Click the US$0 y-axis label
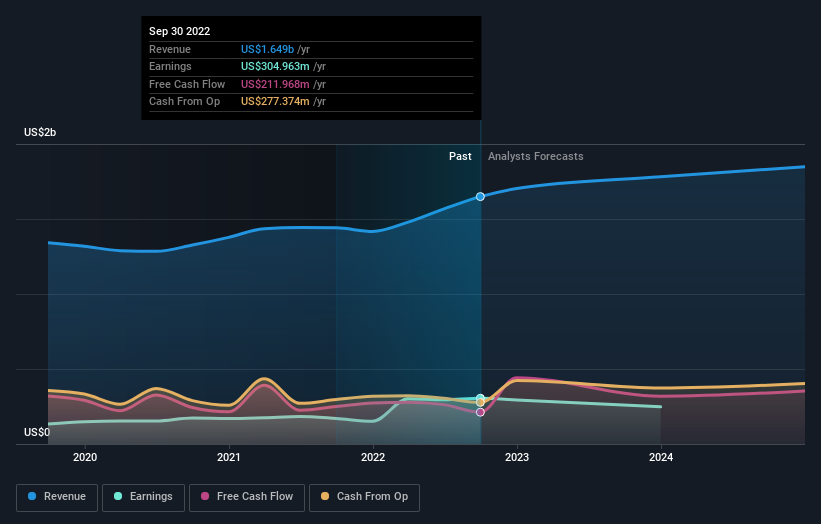821x524 pixels. click(x=37, y=432)
